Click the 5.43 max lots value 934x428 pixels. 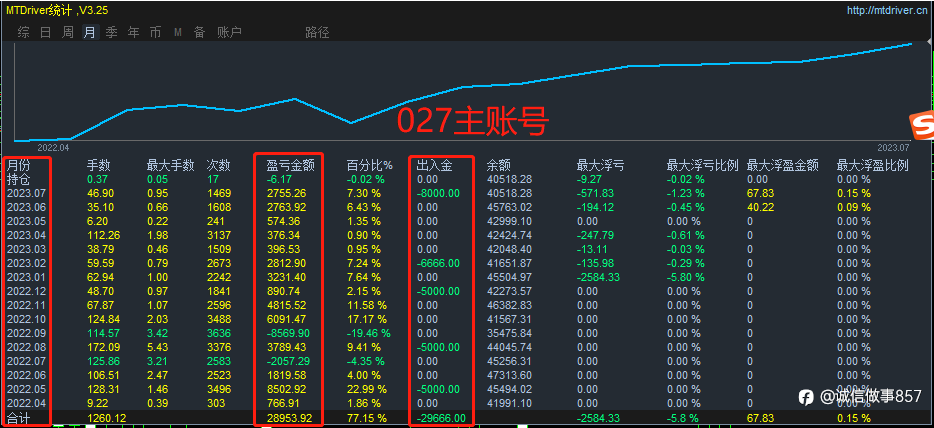(157, 347)
